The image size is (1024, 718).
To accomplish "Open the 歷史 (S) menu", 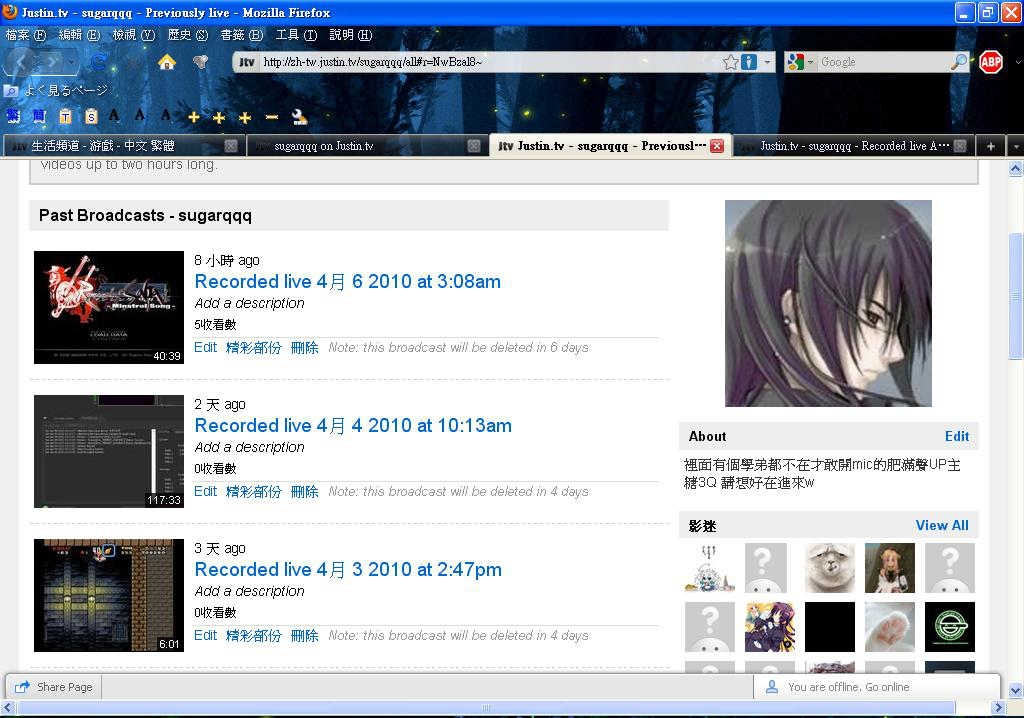I will click(x=187, y=35).
